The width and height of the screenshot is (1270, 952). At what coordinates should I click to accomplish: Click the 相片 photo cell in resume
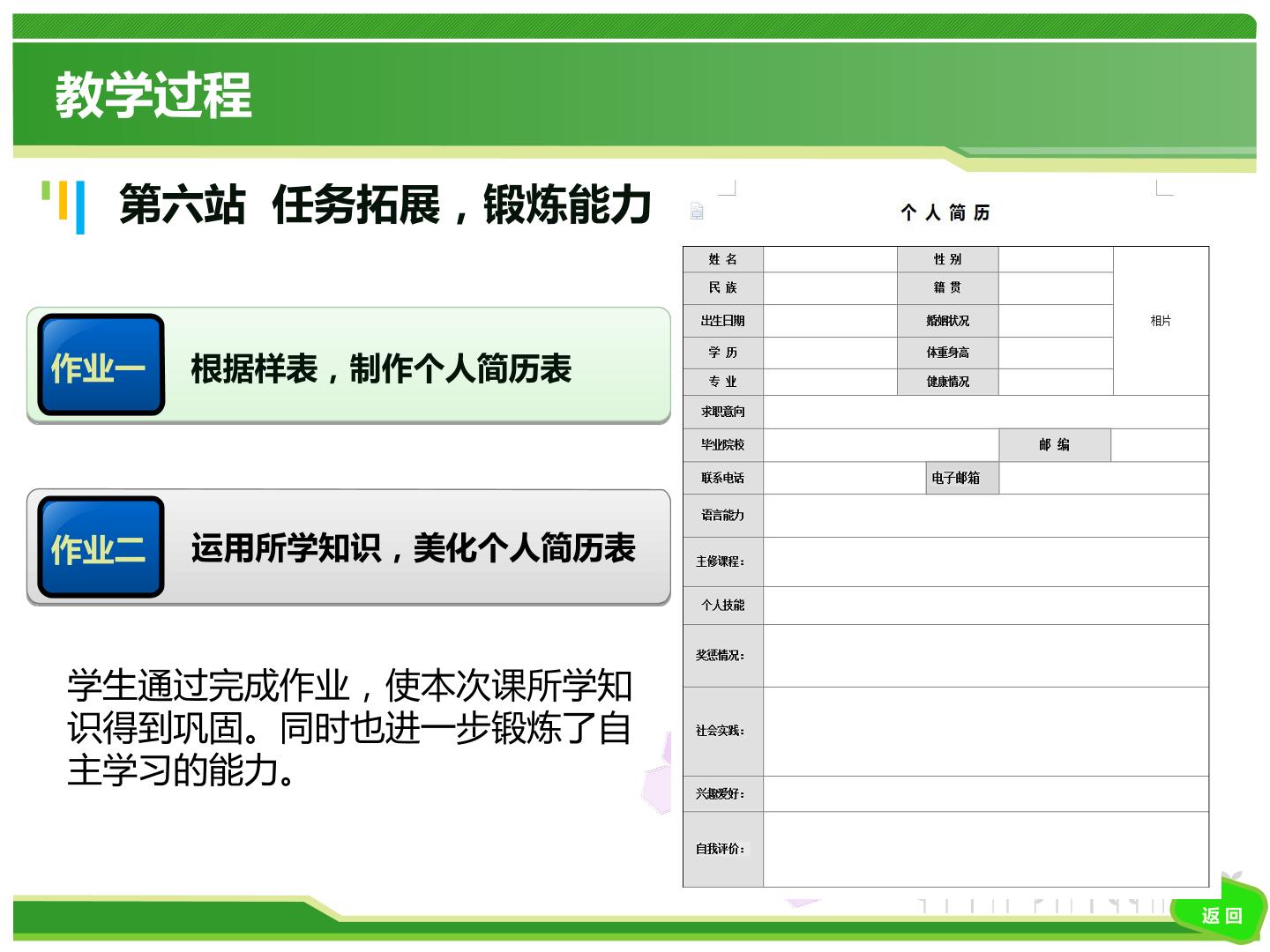point(1161,321)
